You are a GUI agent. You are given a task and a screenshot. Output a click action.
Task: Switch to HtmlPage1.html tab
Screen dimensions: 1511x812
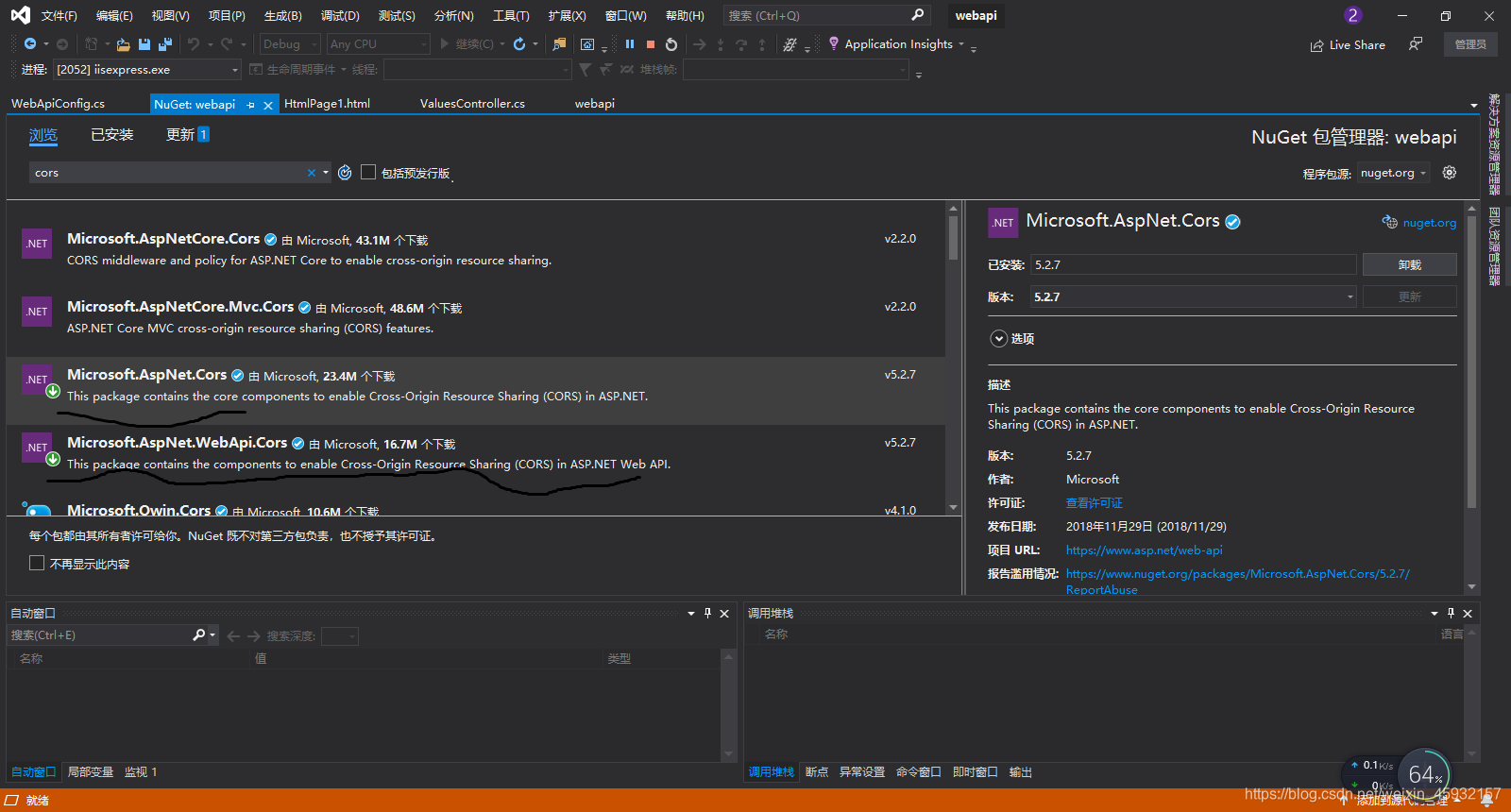[327, 104]
